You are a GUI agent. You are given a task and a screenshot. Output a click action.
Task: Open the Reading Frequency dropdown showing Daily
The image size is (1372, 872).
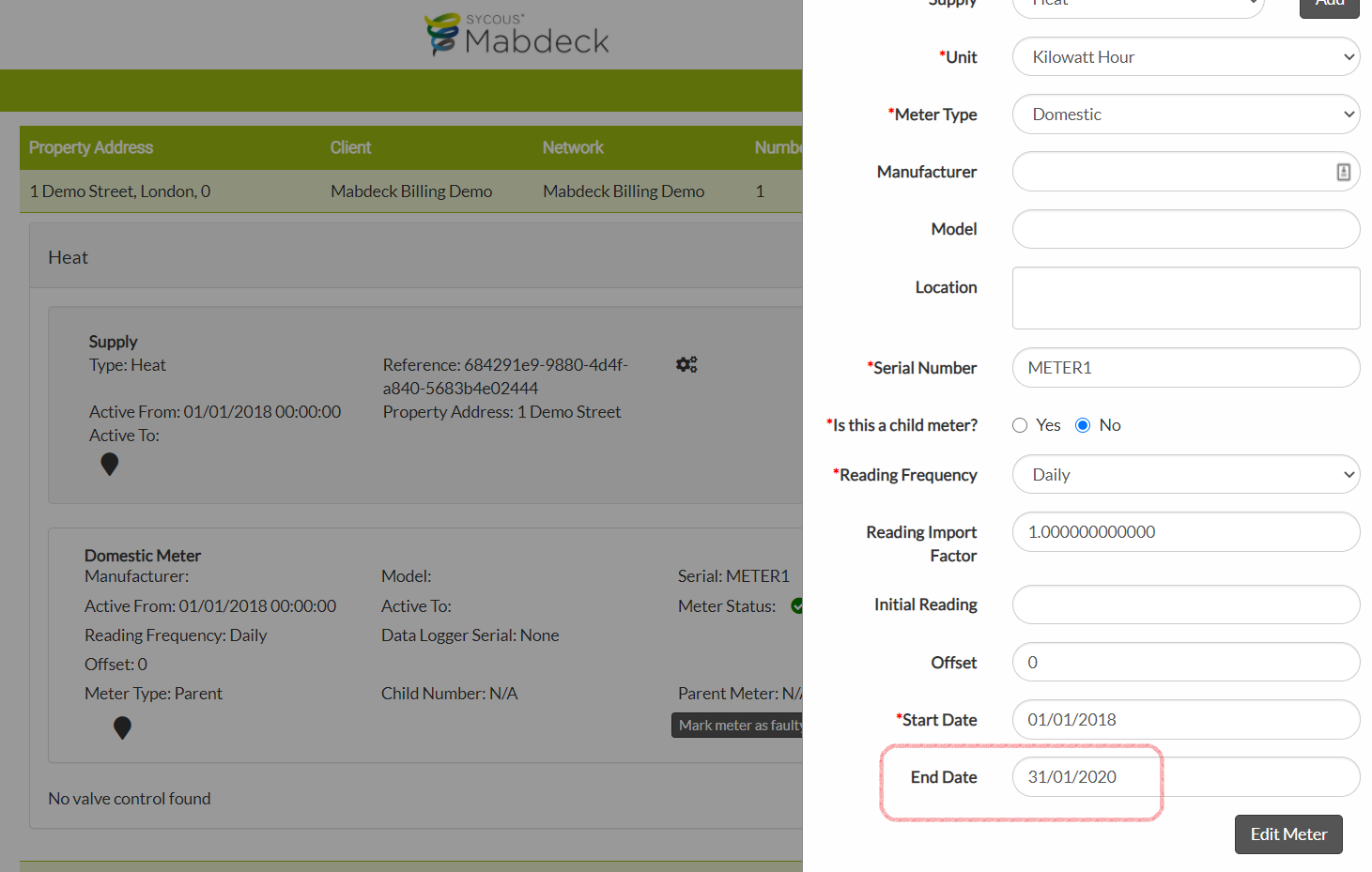coord(1185,474)
